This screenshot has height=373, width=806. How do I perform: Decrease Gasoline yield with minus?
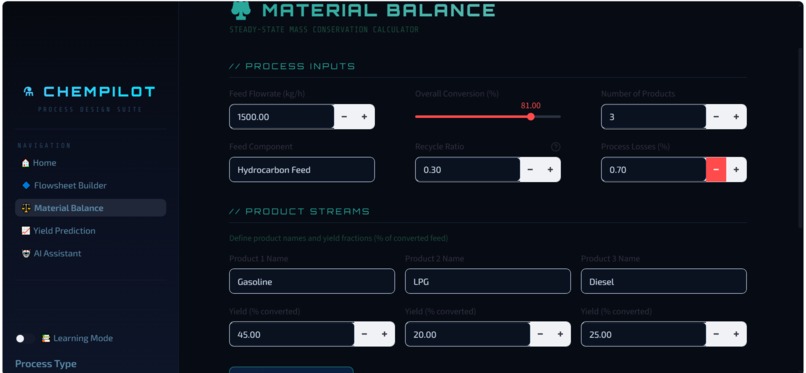coord(364,334)
